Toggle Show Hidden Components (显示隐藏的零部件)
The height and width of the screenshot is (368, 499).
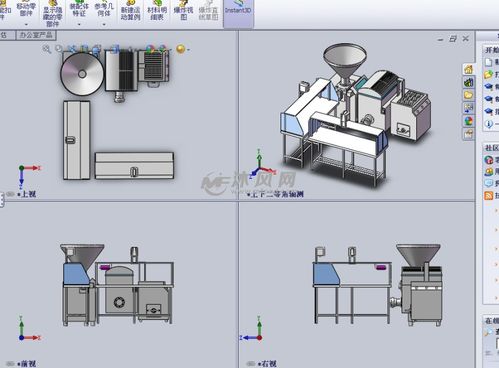(53, 14)
